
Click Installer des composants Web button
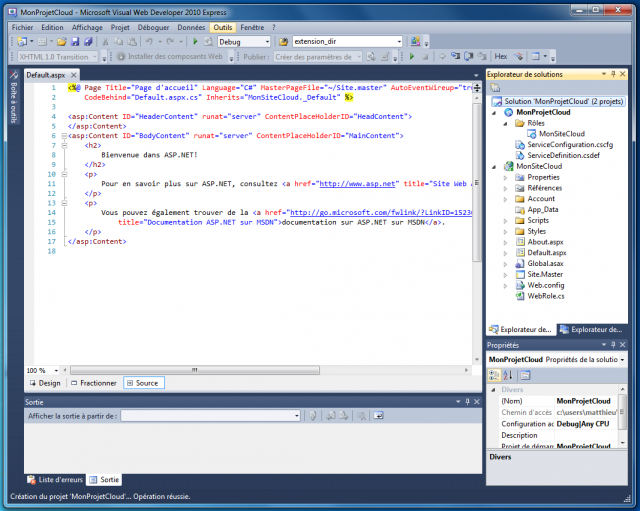[170, 56]
